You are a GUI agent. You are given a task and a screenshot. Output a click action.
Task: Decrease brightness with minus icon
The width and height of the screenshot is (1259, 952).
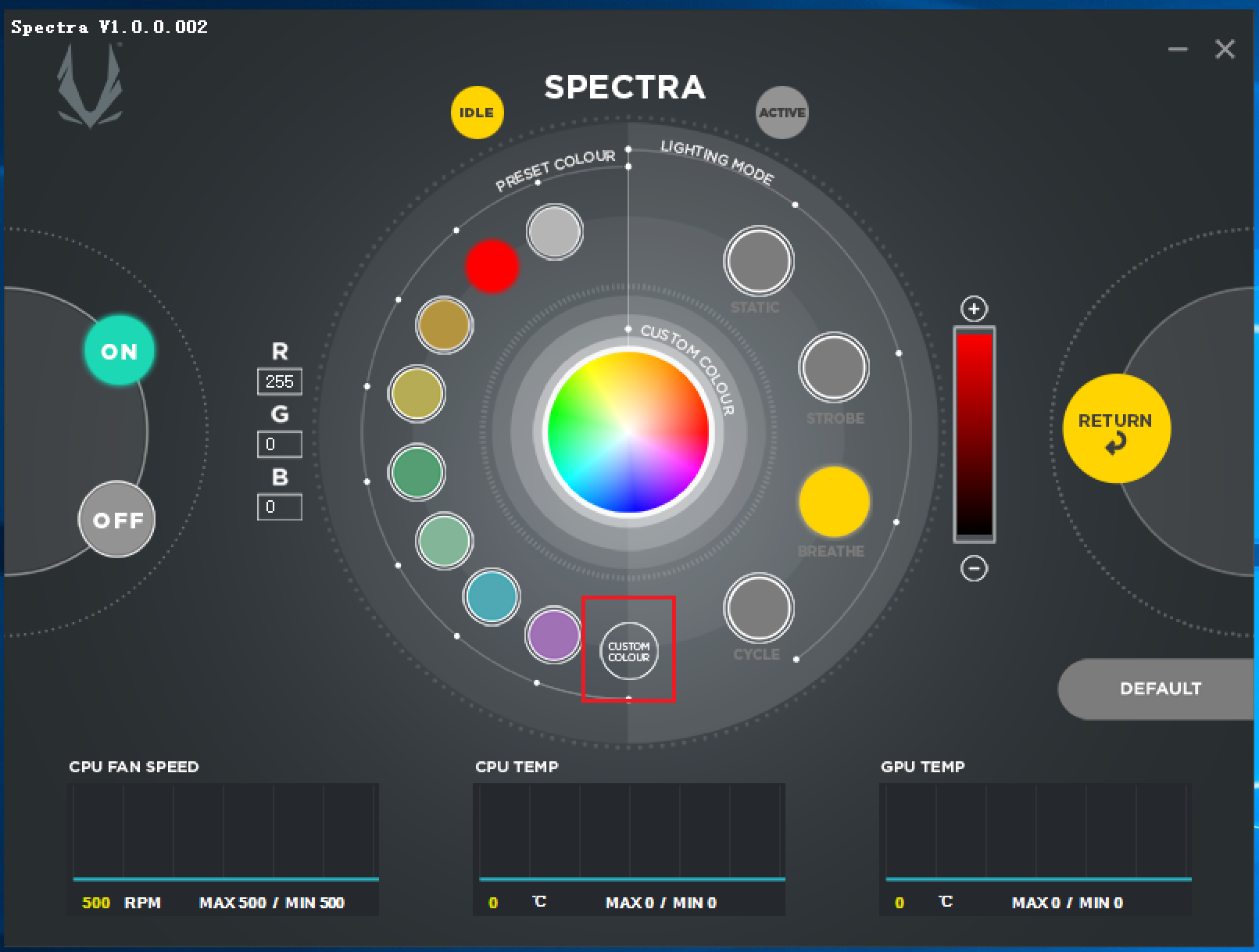click(x=974, y=567)
